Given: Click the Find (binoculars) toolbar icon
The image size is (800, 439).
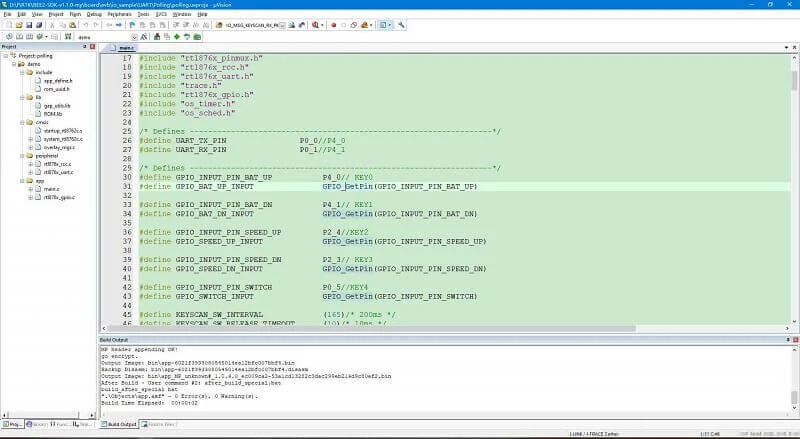Looking at the screenshot, I should pyautogui.click(x=291, y=25).
